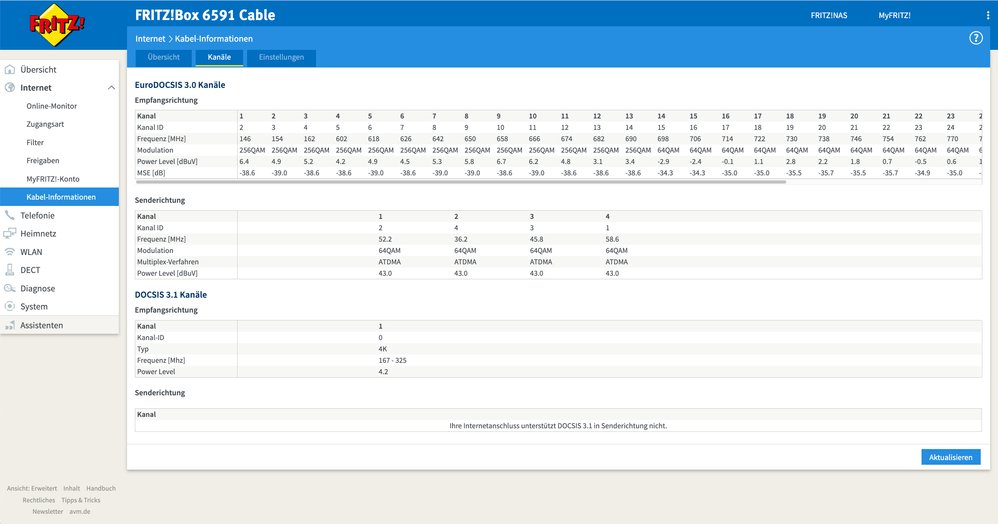Open the Handbuch footer link
Viewport: 998px width, 524px height.
point(101,488)
